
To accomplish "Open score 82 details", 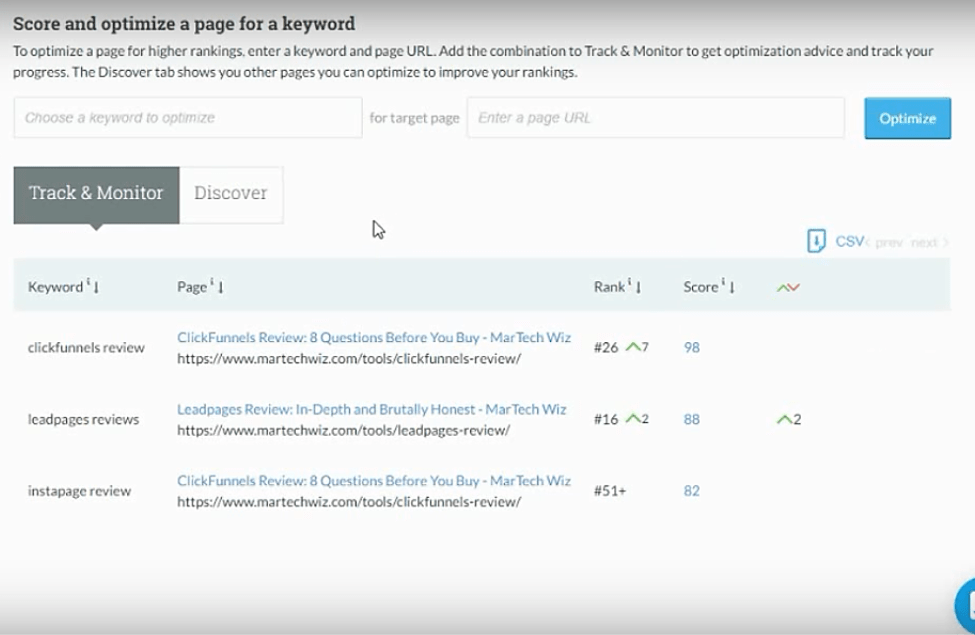I will (x=691, y=491).
